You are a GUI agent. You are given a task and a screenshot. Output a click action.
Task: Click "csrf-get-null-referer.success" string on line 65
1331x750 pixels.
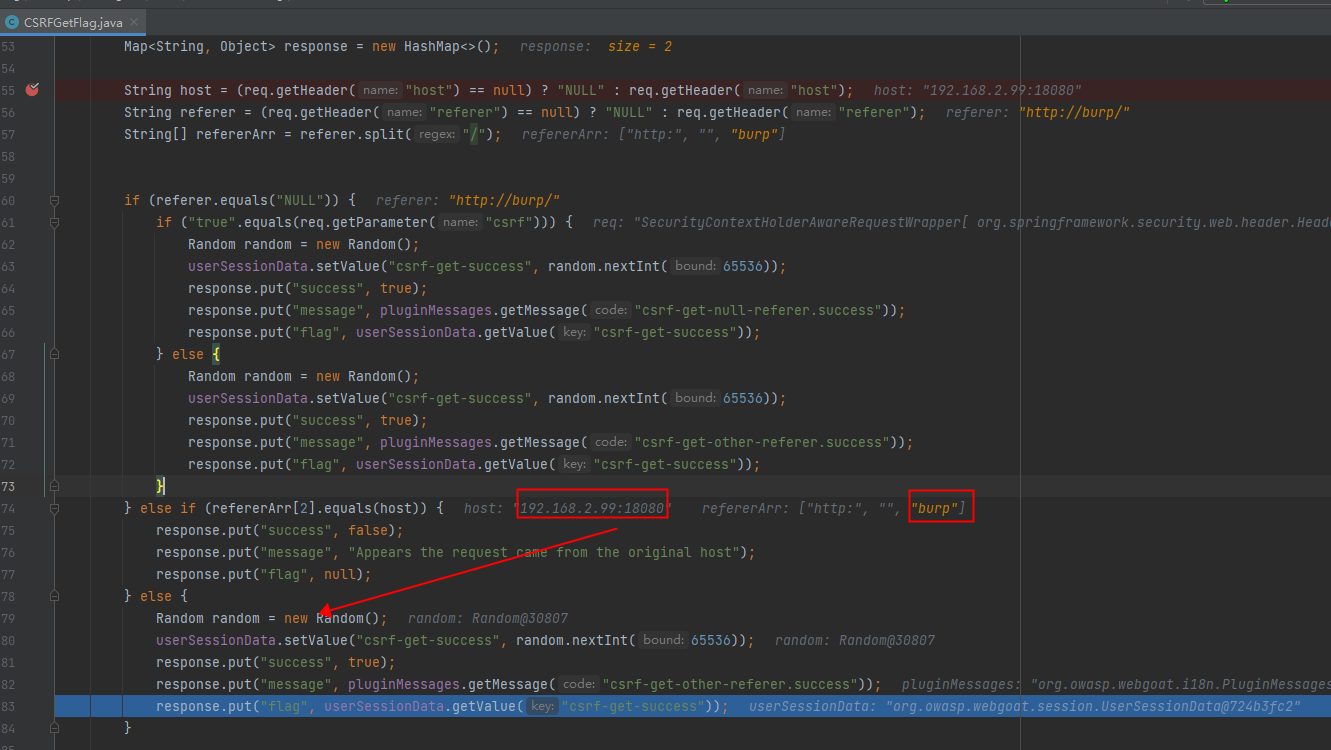click(757, 310)
